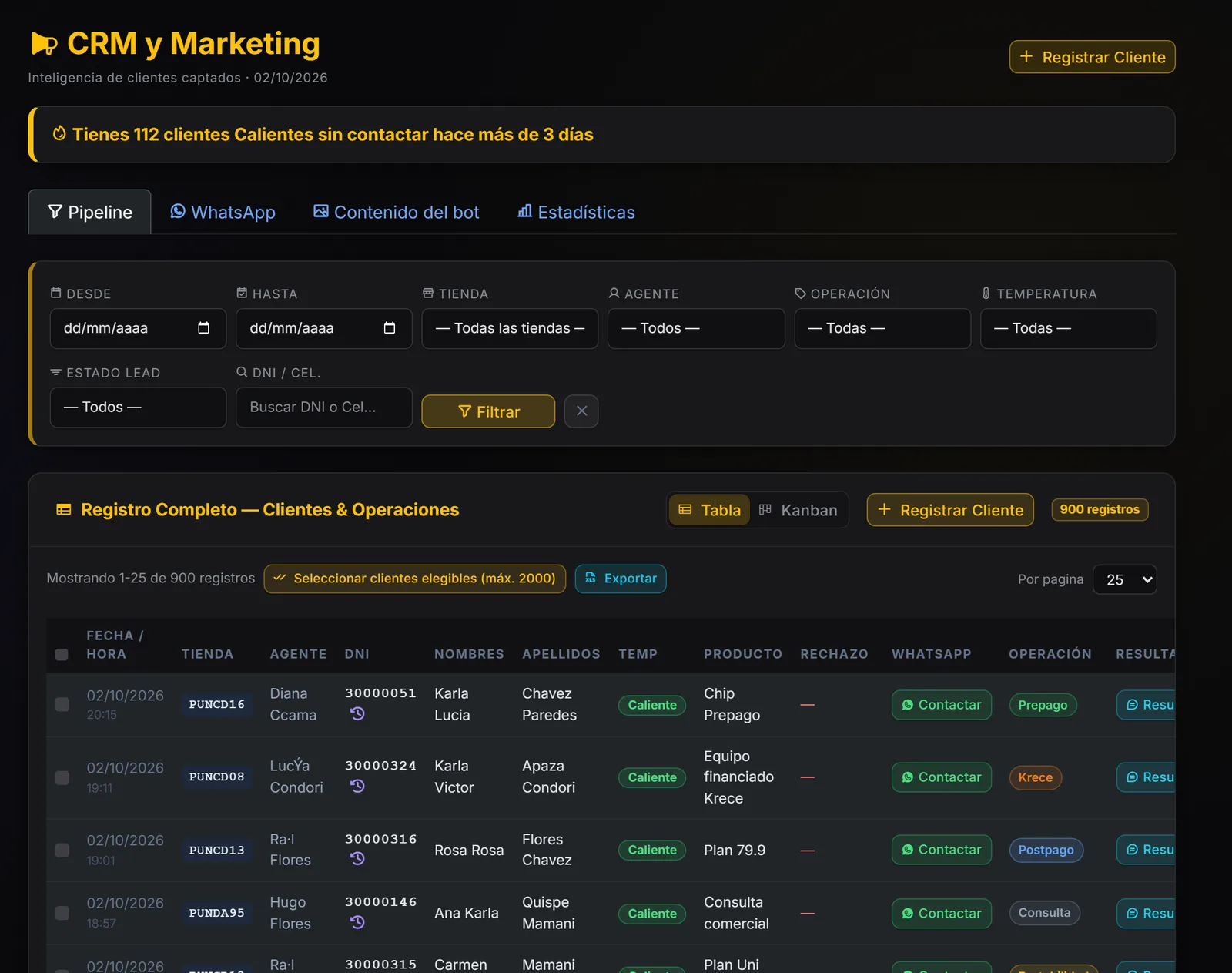Click the Postpago operation badge
The width and height of the screenshot is (1232, 973).
pos(1046,850)
